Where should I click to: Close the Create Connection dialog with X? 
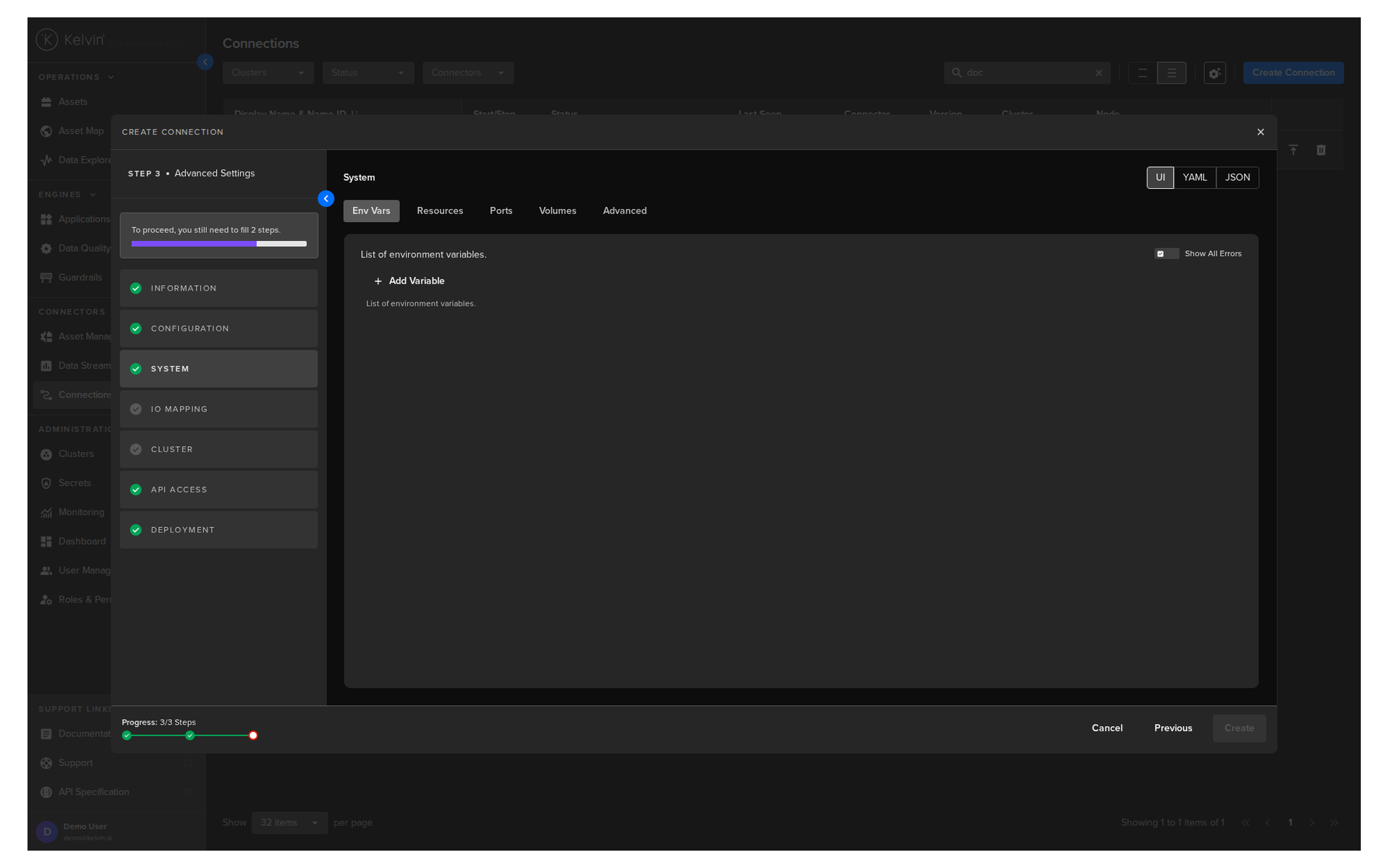[x=1260, y=132]
